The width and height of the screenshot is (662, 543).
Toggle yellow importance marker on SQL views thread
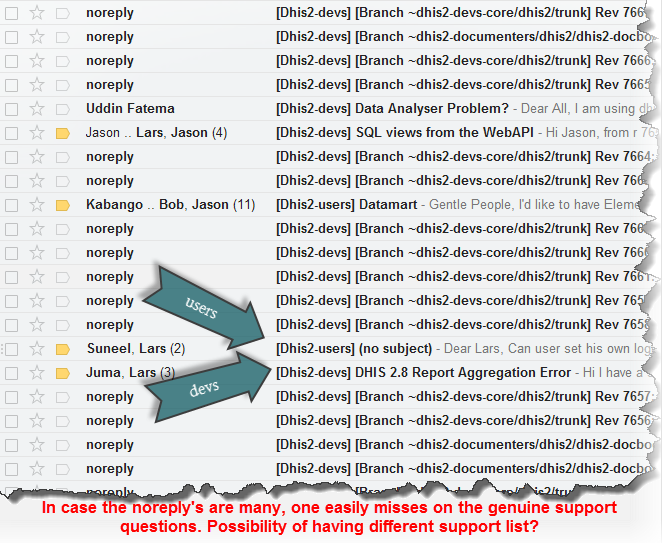(x=62, y=133)
